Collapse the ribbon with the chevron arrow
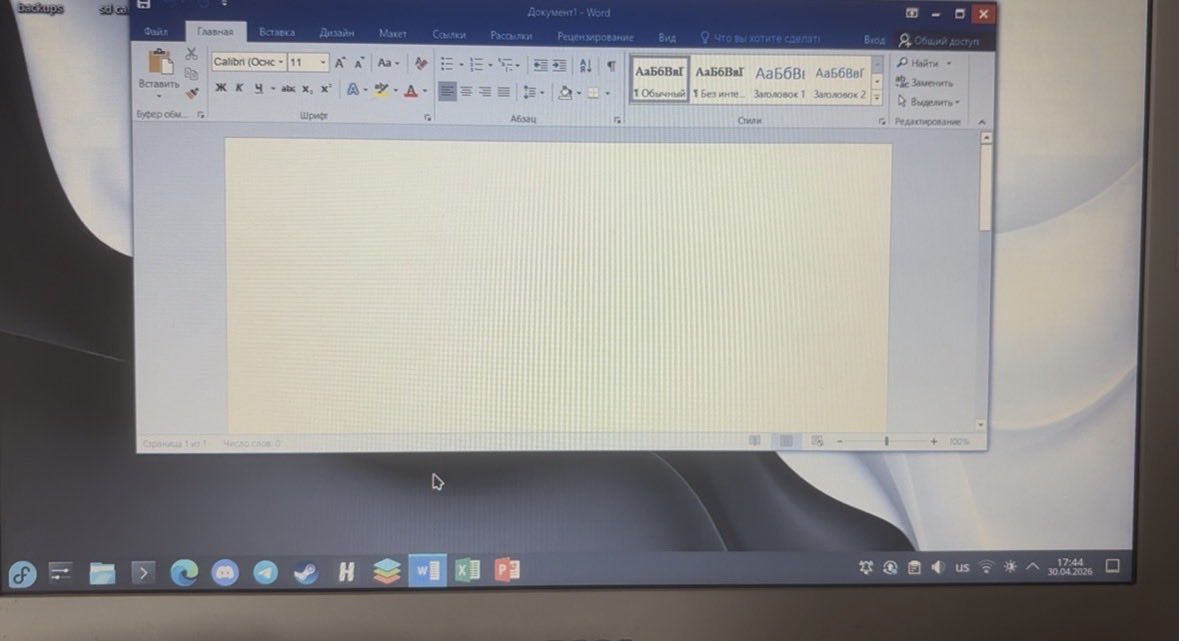This screenshot has width=1179, height=641. 981,122
